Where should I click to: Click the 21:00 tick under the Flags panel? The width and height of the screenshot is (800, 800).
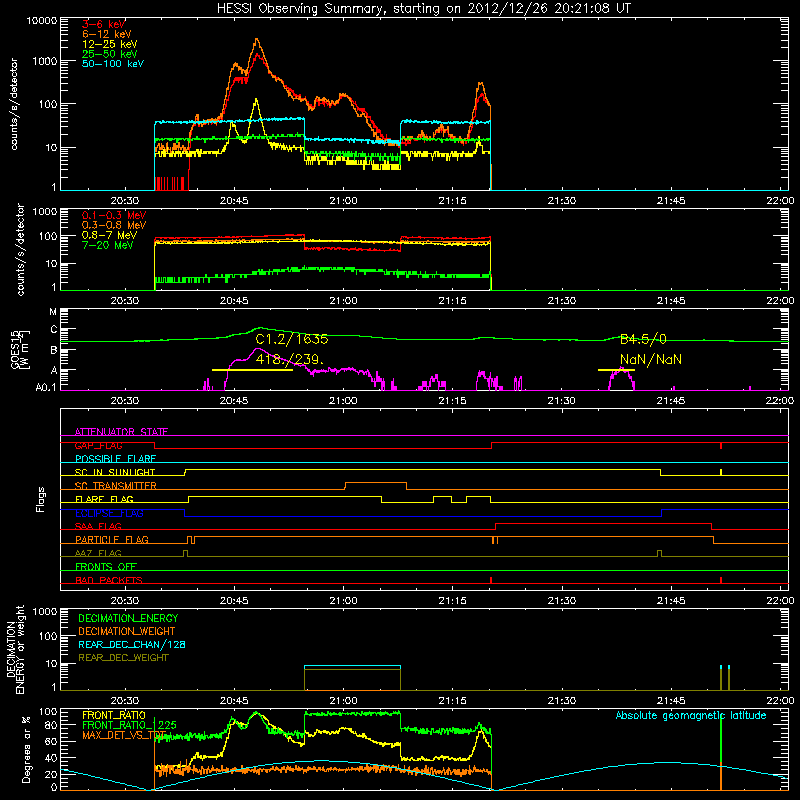coord(343,601)
